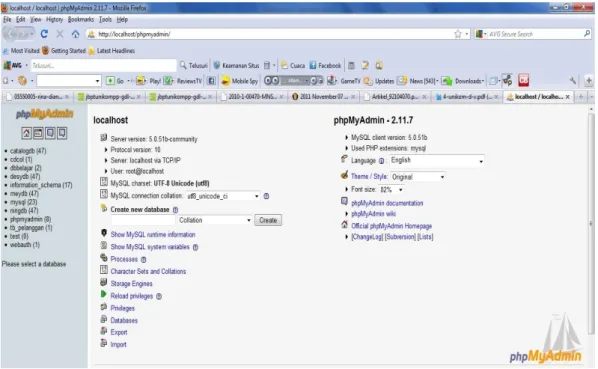The height and width of the screenshot is (369, 598).
Task: Click the ReviewsTV toolbar button
Action: click(183, 81)
